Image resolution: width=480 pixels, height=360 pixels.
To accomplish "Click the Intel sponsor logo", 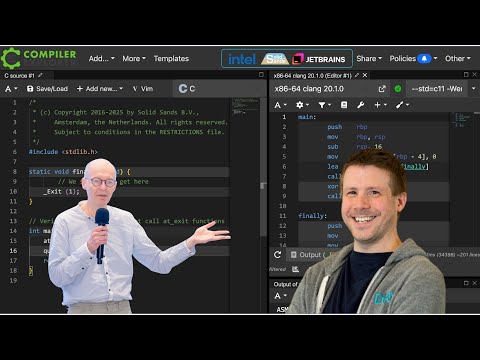I will pyautogui.click(x=242, y=59).
